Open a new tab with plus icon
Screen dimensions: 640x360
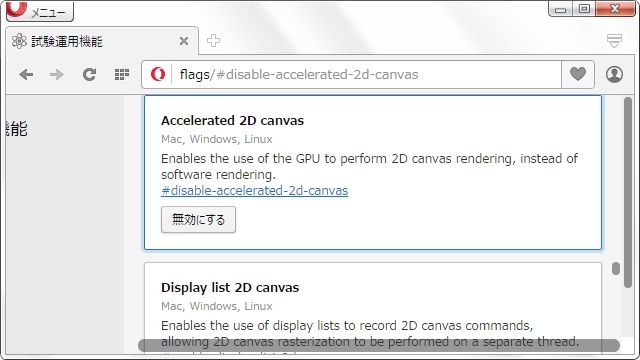pyautogui.click(x=213, y=41)
